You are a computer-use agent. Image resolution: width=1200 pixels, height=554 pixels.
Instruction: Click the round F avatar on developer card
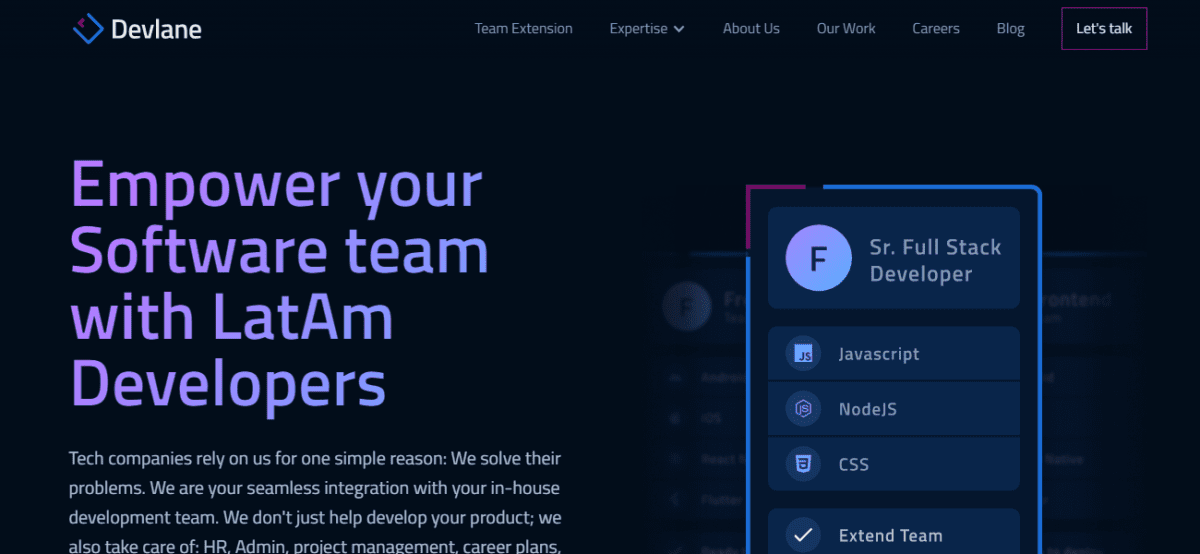tap(817, 258)
